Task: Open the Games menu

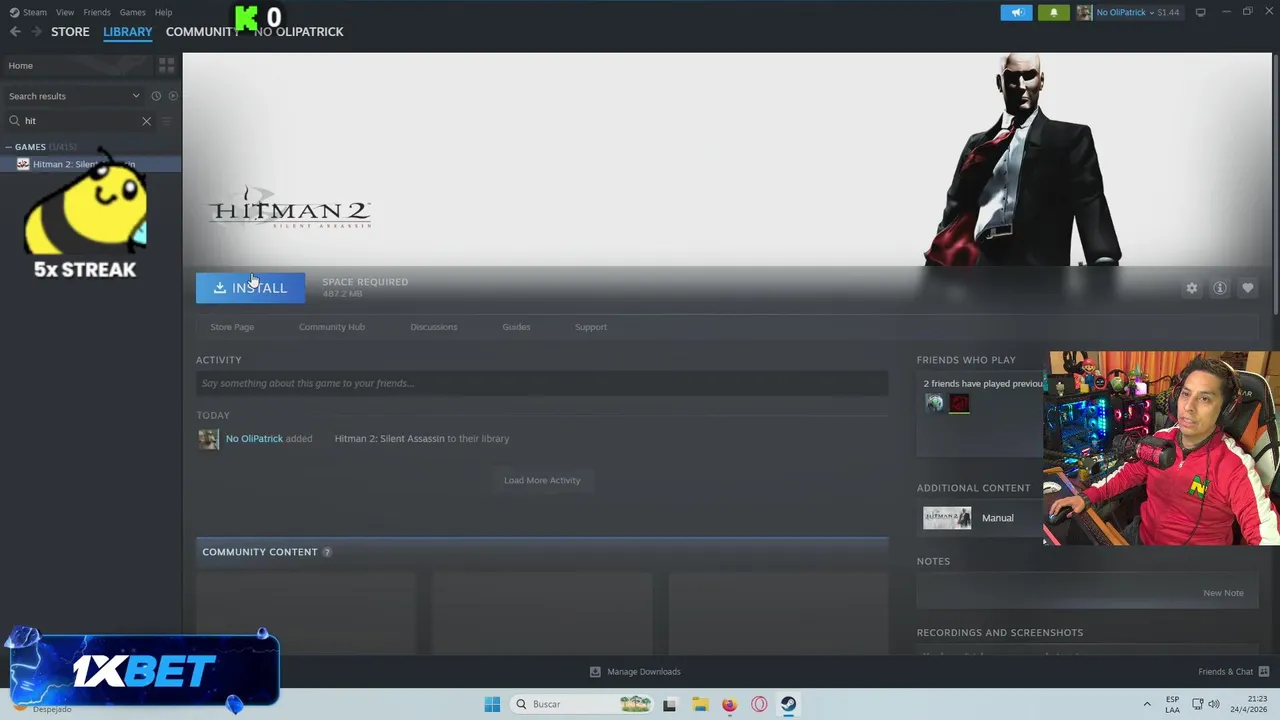Action: click(132, 12)
